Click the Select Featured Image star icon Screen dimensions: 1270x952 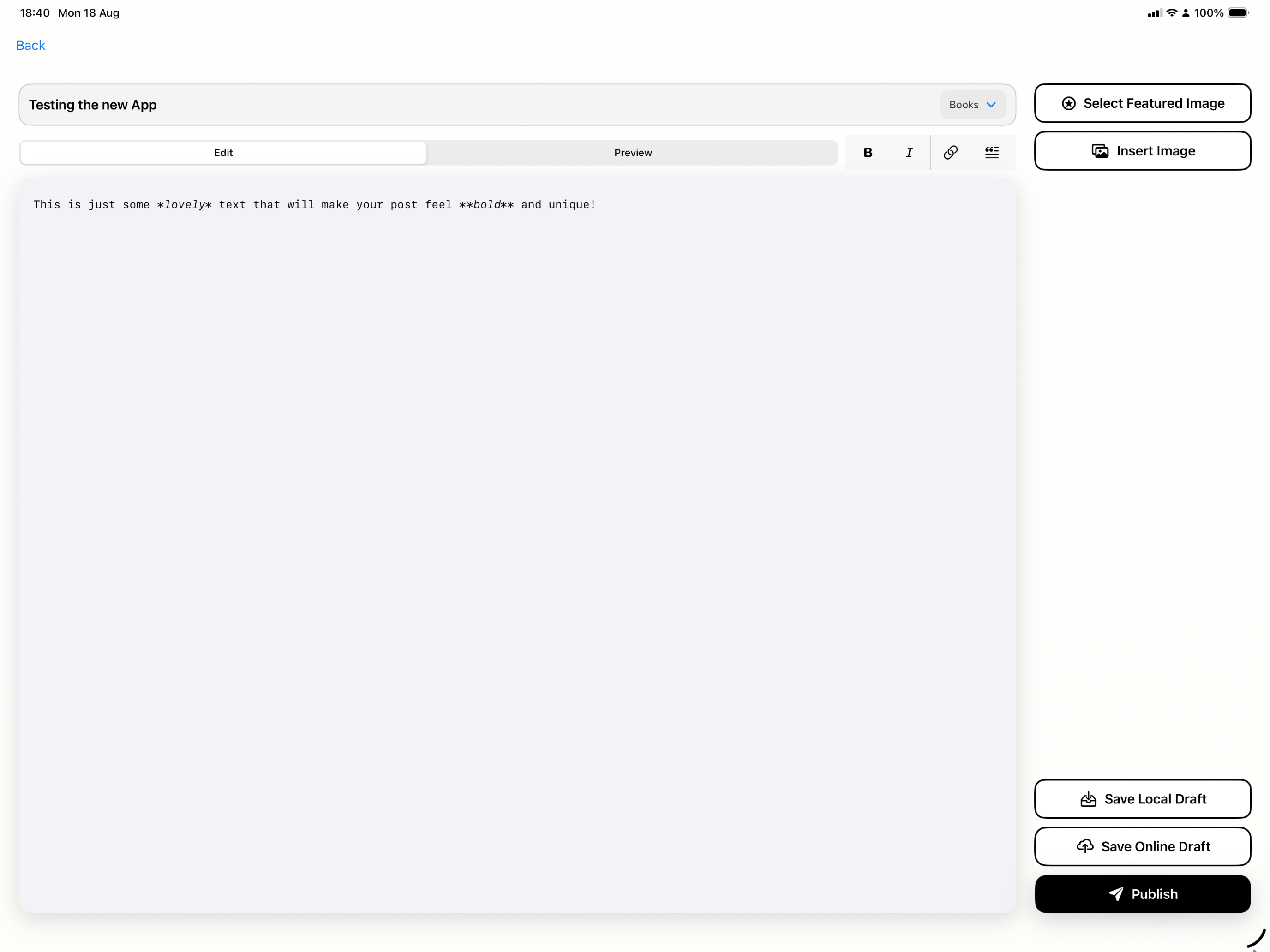point(1068,103)
